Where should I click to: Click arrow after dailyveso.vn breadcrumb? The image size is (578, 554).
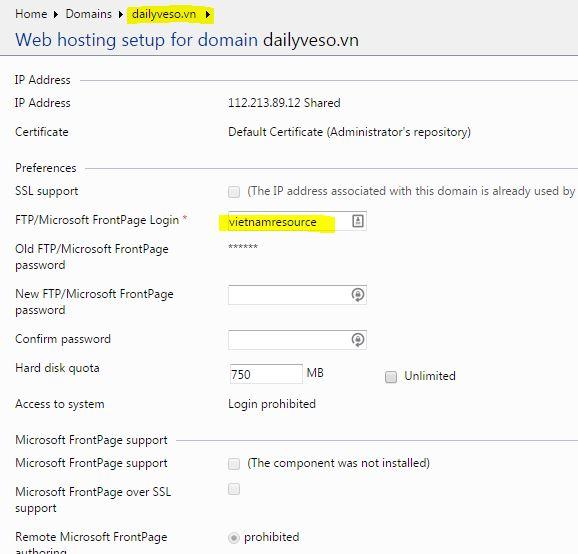(208, 14)
